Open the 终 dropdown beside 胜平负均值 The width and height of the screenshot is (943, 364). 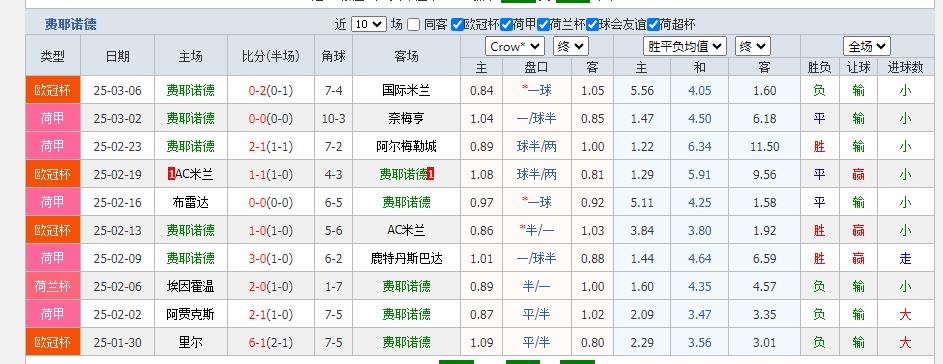[752, 46]
